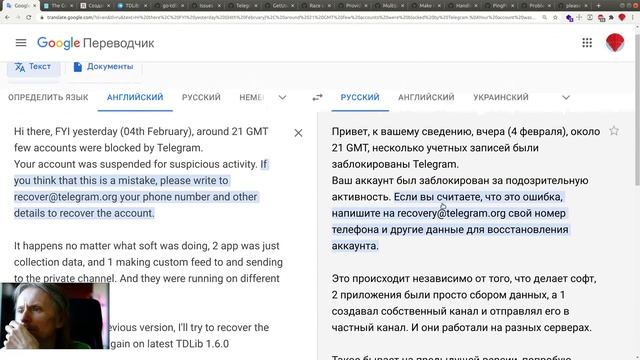Click the source sentence 'Your account was suspended'
The image size is (640, 360).
[x=136, y=164]
